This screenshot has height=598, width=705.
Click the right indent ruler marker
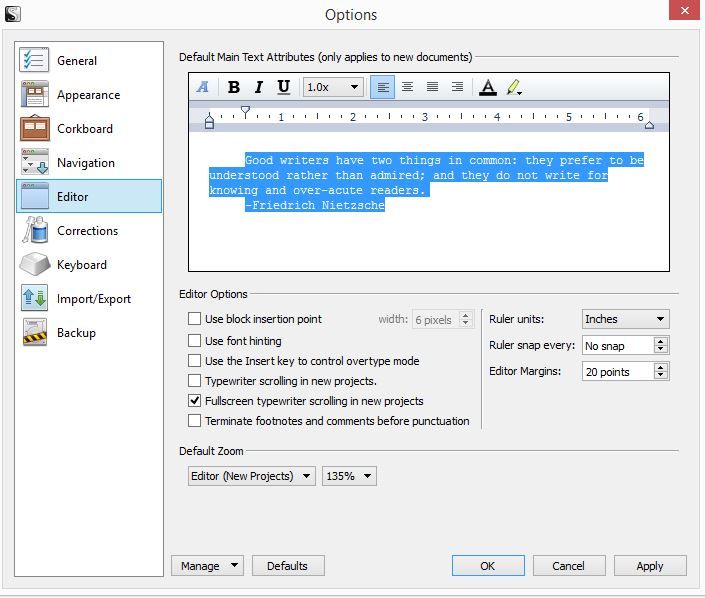point(649,125)
